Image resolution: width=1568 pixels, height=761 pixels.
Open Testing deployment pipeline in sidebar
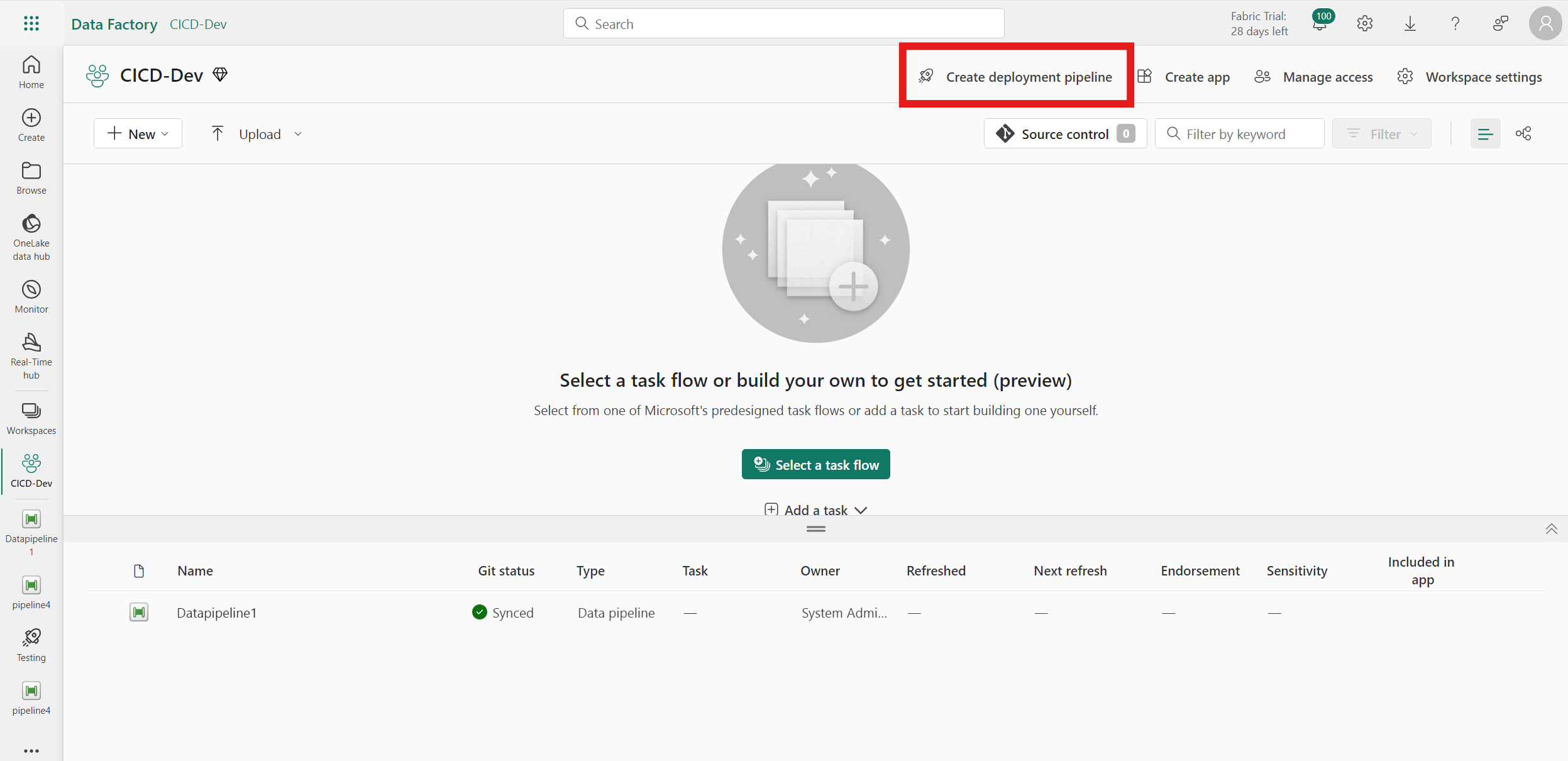coord(31,645)
